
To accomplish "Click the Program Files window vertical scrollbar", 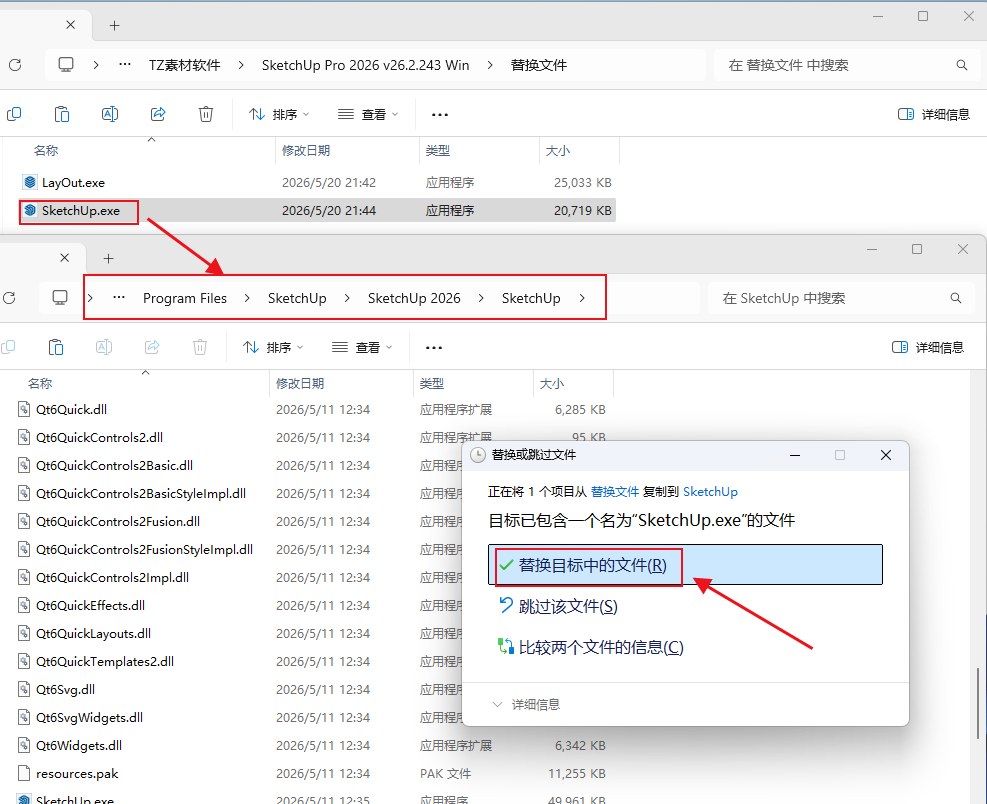I will [x=977, y=703].
